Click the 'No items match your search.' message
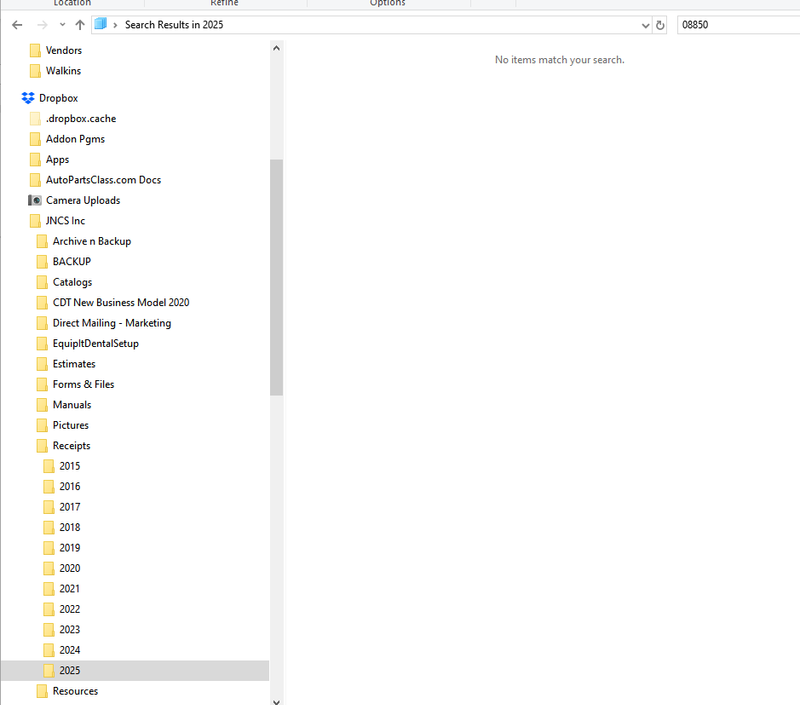 pos(560,60)
